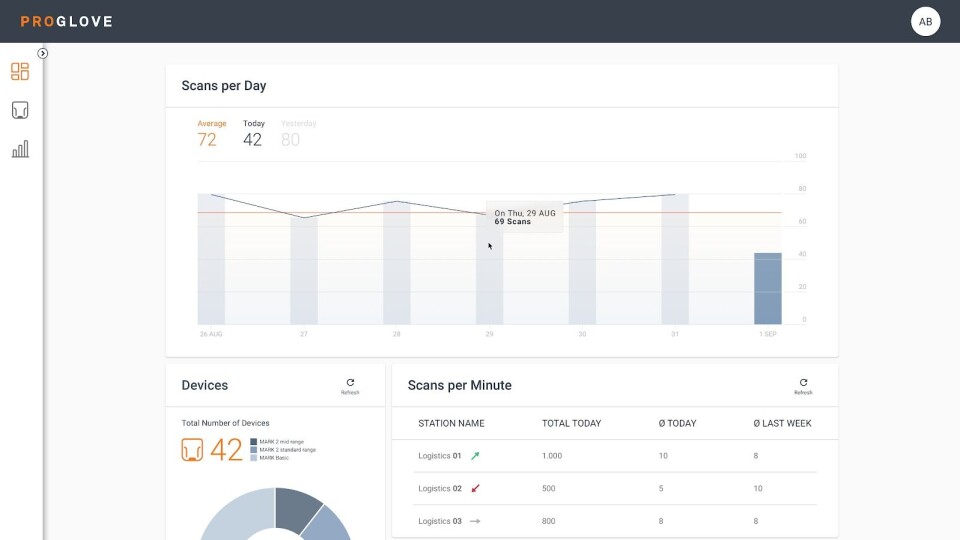Open the Logistics 01 station row
The width and height of the screenshot is (960, 540).
[x=440, y=456]
